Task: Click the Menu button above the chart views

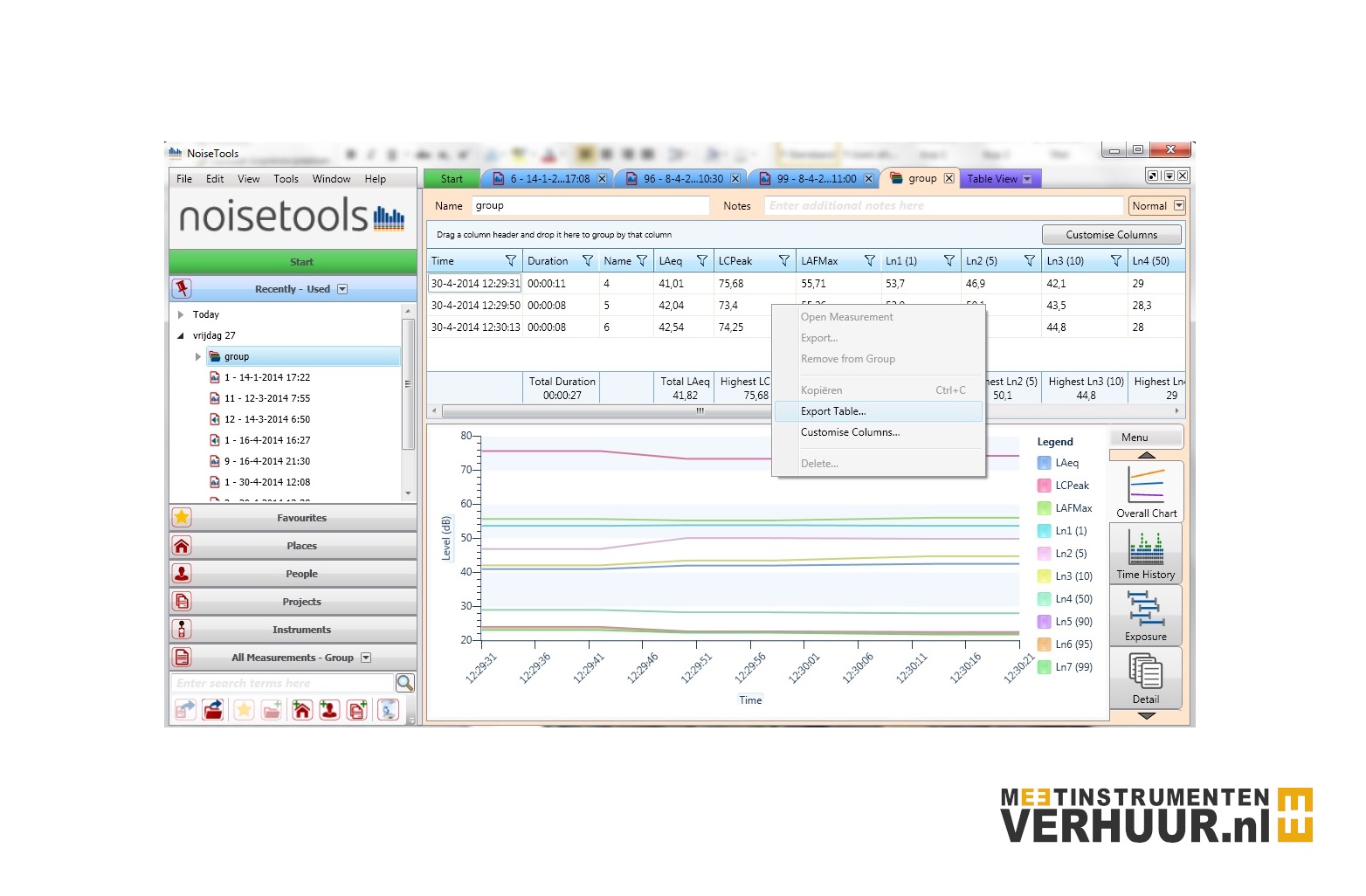Action: [x=1146, y=438]
